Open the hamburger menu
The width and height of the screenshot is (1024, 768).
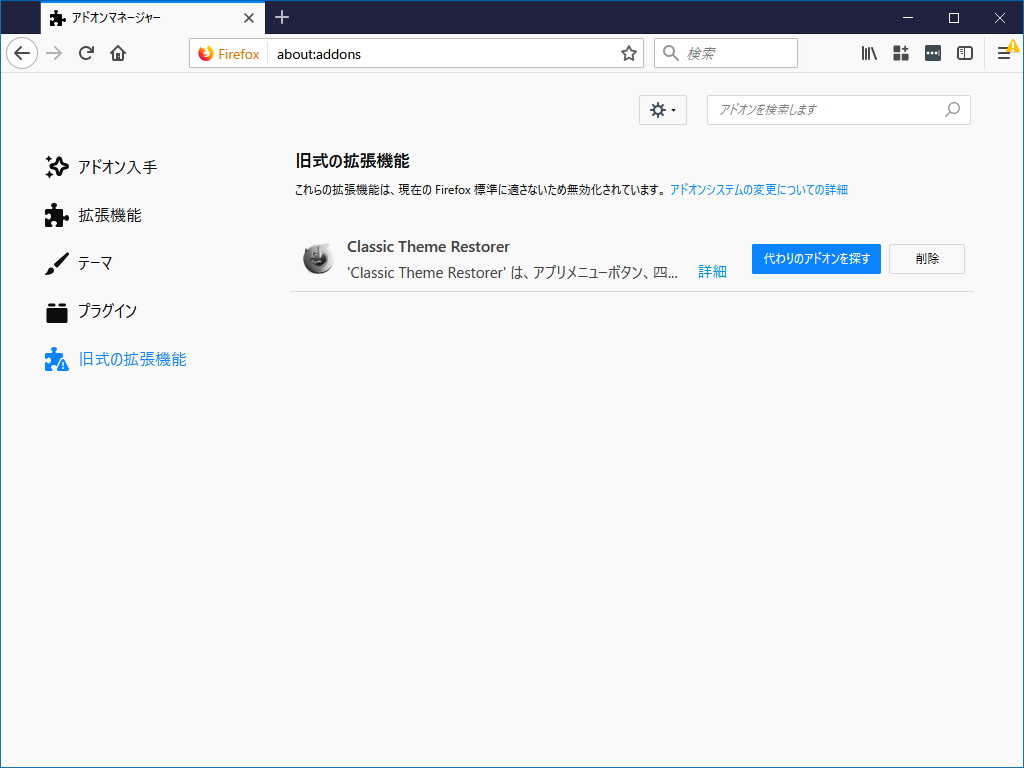click(x=1005, y=53)
